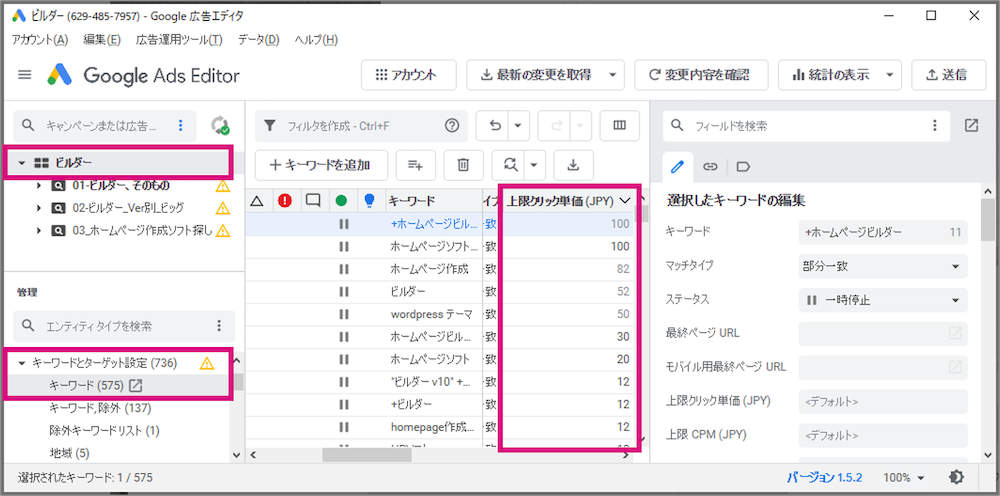
Task: Click warning icon next to キーワードとターゲット設定
Action: click(207, 363)
